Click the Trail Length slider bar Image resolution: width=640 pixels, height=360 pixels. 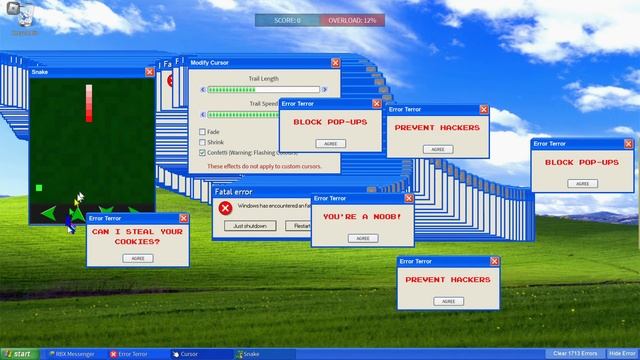pyautogui.click(x=263, y=89)
